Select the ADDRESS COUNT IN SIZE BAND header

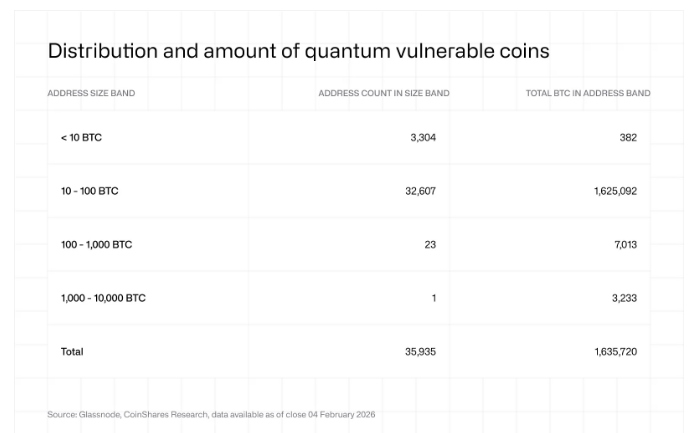[x=383, y=93]
